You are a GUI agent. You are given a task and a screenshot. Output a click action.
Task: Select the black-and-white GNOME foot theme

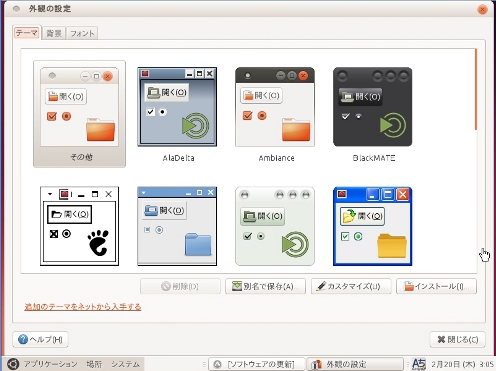tap(79, 226)
